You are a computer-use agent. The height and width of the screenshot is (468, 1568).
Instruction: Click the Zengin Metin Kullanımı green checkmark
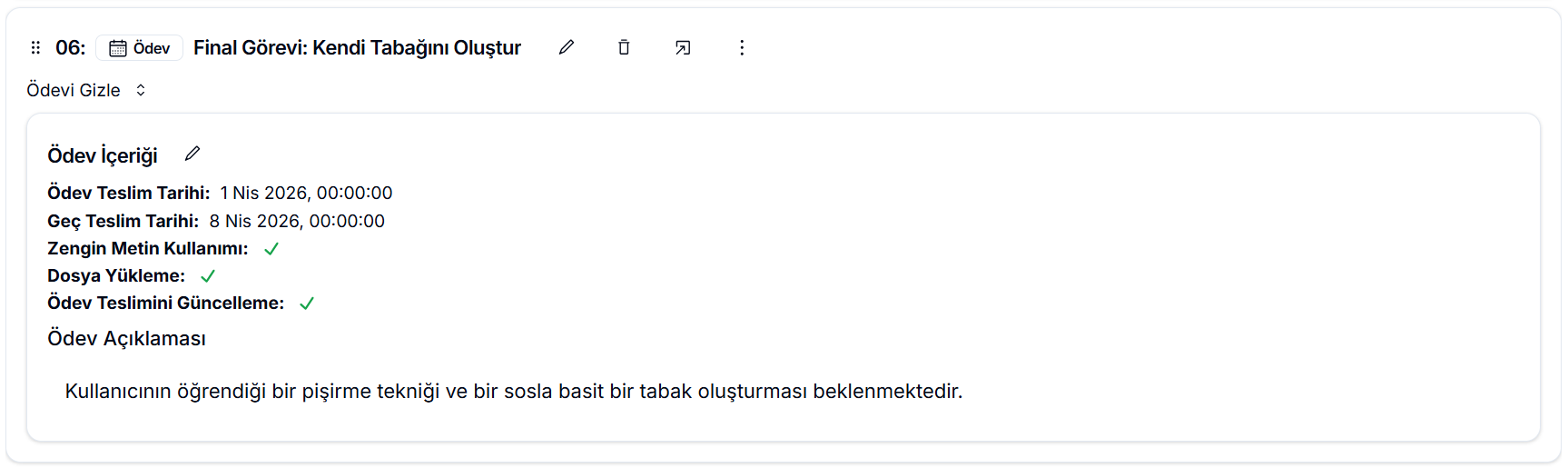tap(271, 249)
